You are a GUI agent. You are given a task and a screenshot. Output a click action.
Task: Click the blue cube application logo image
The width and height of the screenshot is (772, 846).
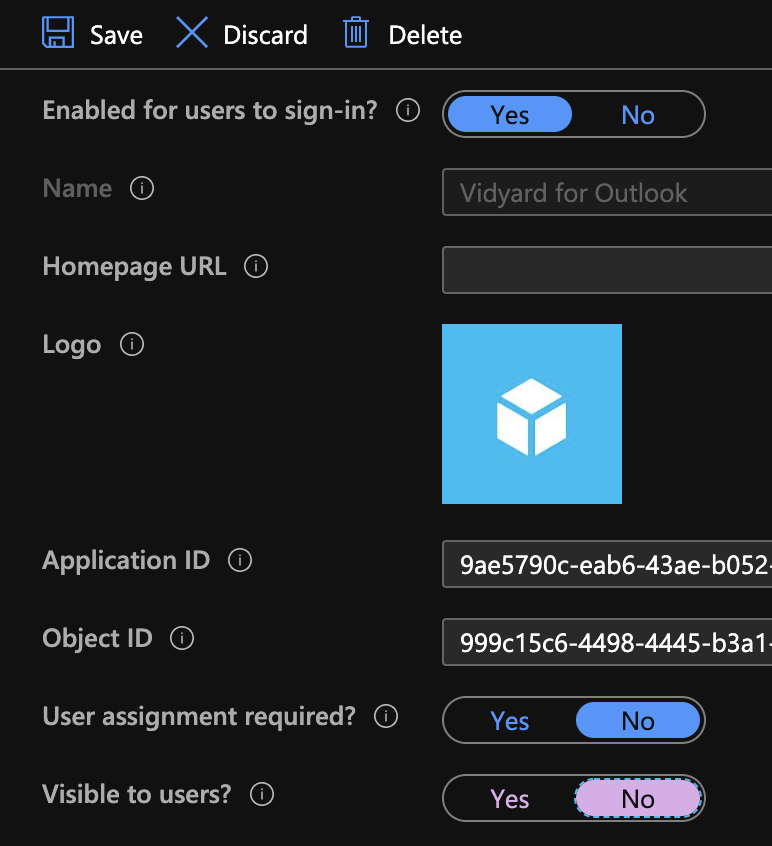532,414
